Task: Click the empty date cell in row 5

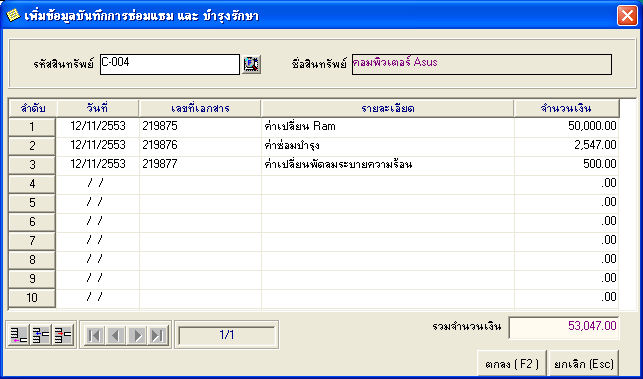Action: point(98,203)
